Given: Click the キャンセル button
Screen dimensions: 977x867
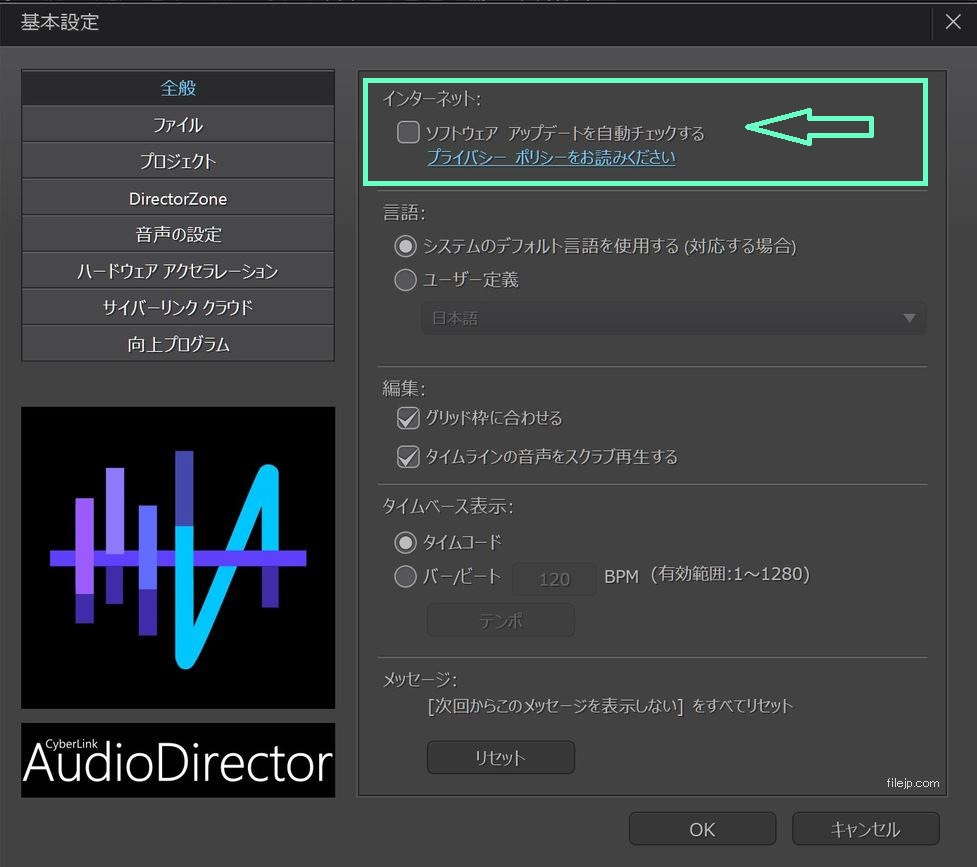Looking at the screenshot, I should 865,829.
